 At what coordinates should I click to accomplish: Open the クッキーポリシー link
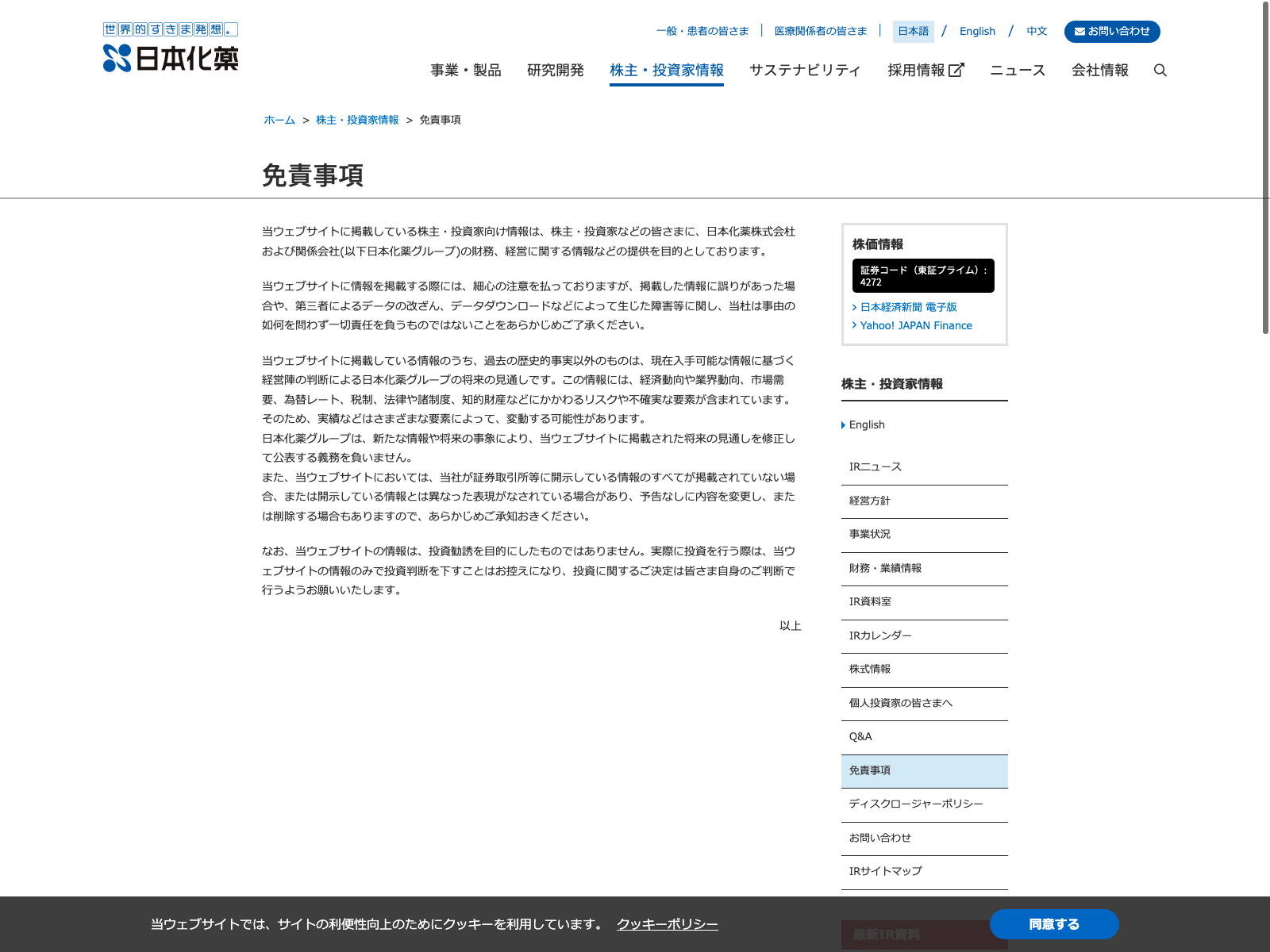(x=667, y=924)
